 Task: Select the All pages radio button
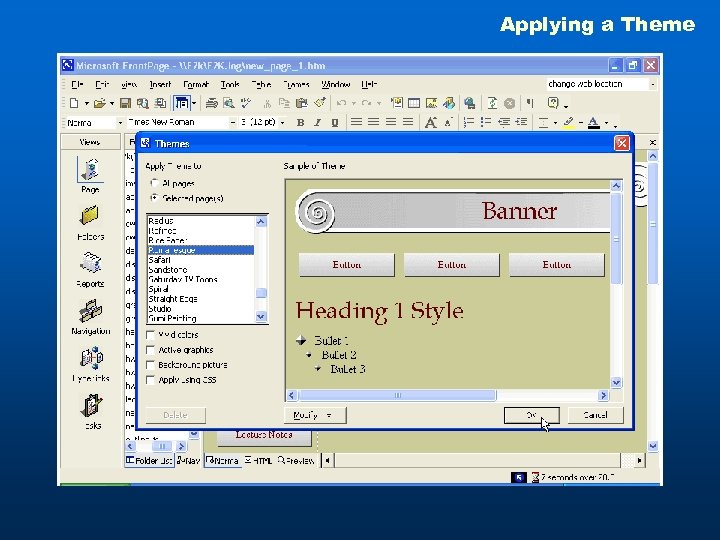coord(154,183)
